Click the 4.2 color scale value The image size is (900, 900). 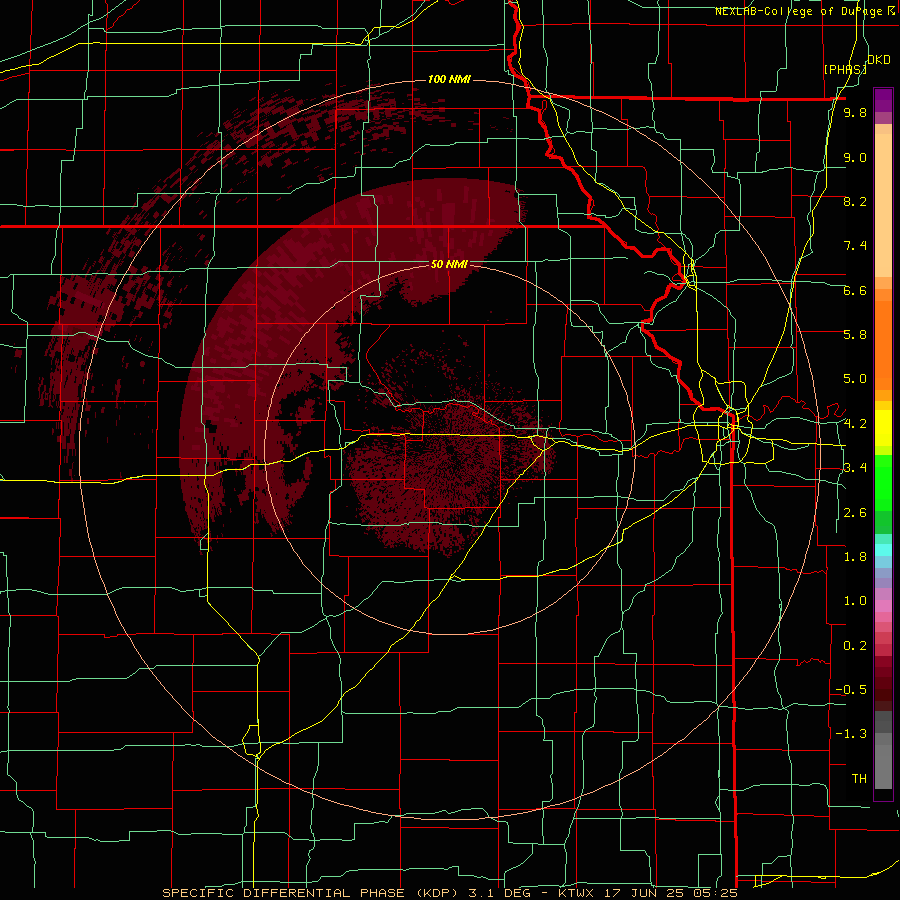coord(855,424)
